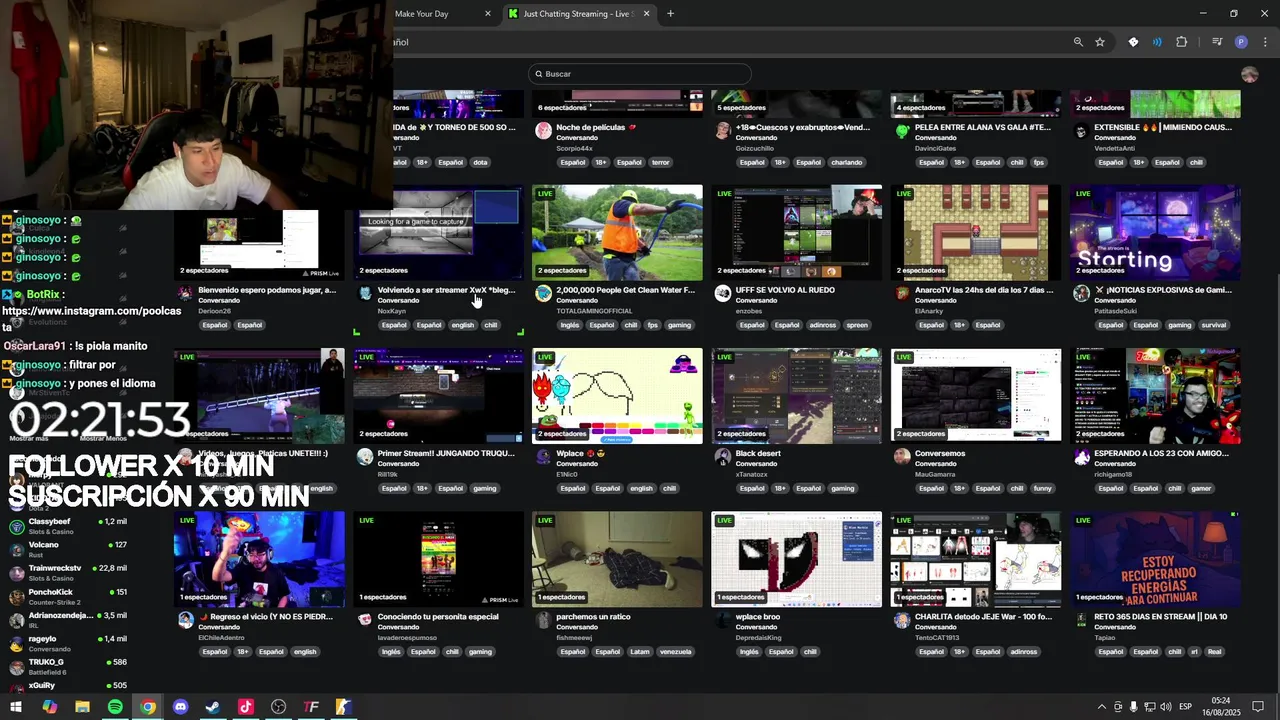Viewport: 1280px width, 720px height.
Task: Open Conversemos stream title
Action: pos(942,454)
